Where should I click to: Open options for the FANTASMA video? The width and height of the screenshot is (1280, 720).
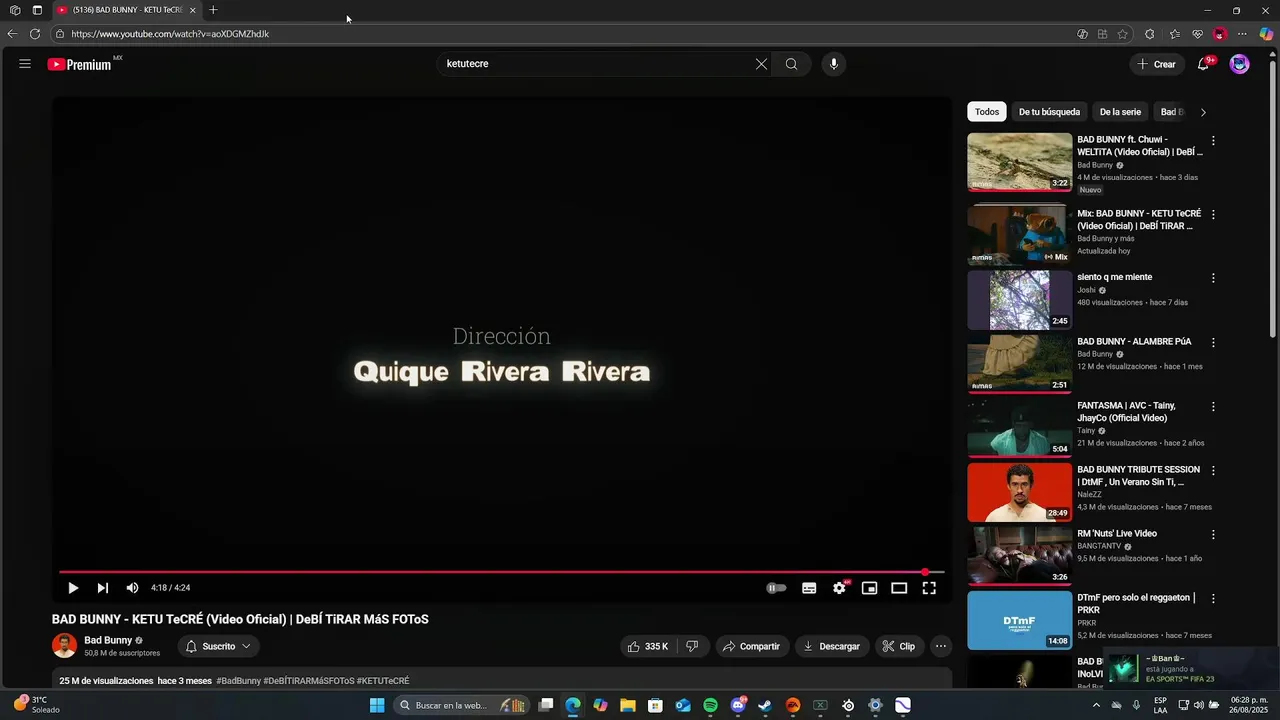click(1213, 407)
